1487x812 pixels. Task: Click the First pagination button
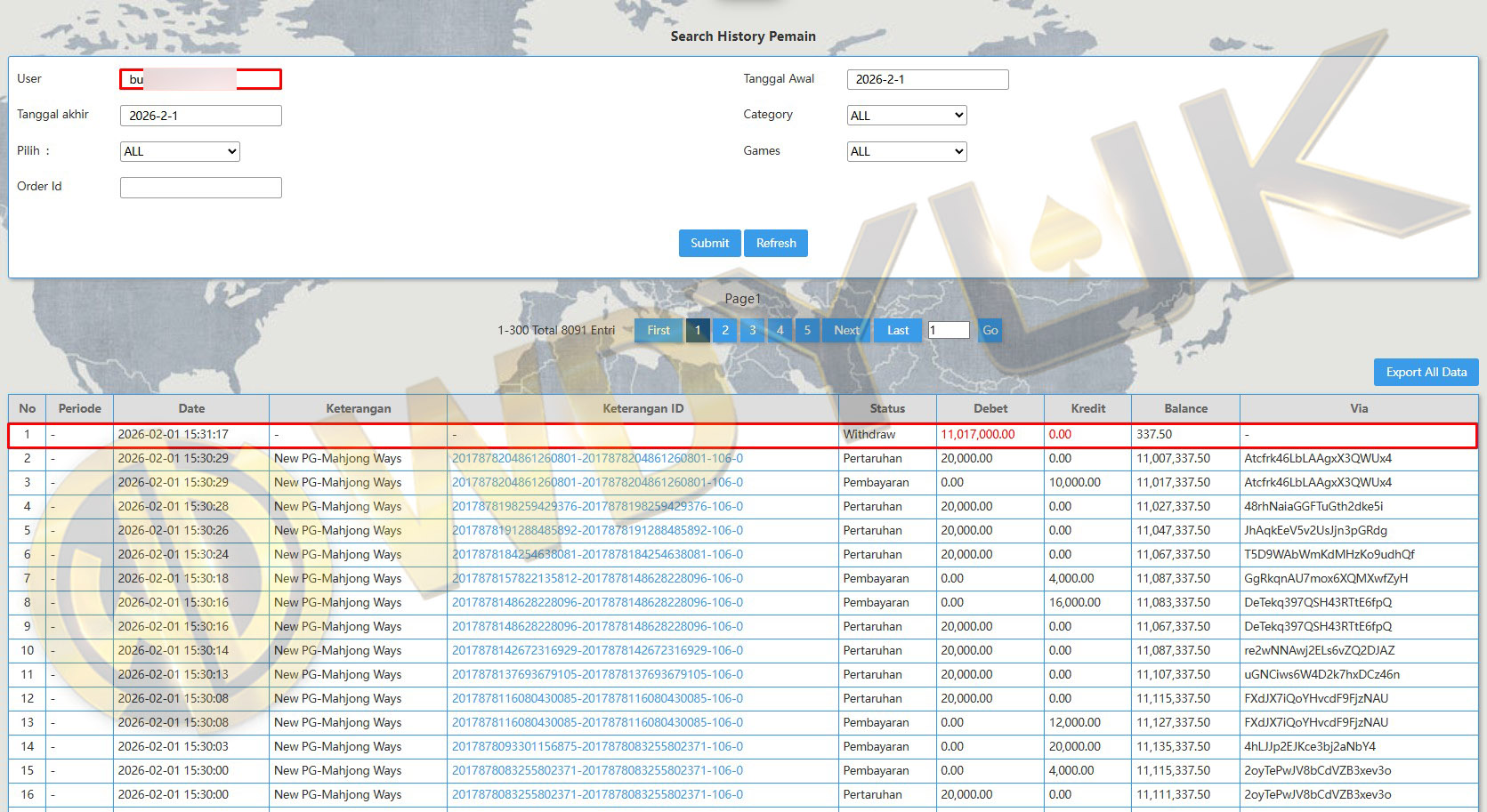tap(659, 330)
